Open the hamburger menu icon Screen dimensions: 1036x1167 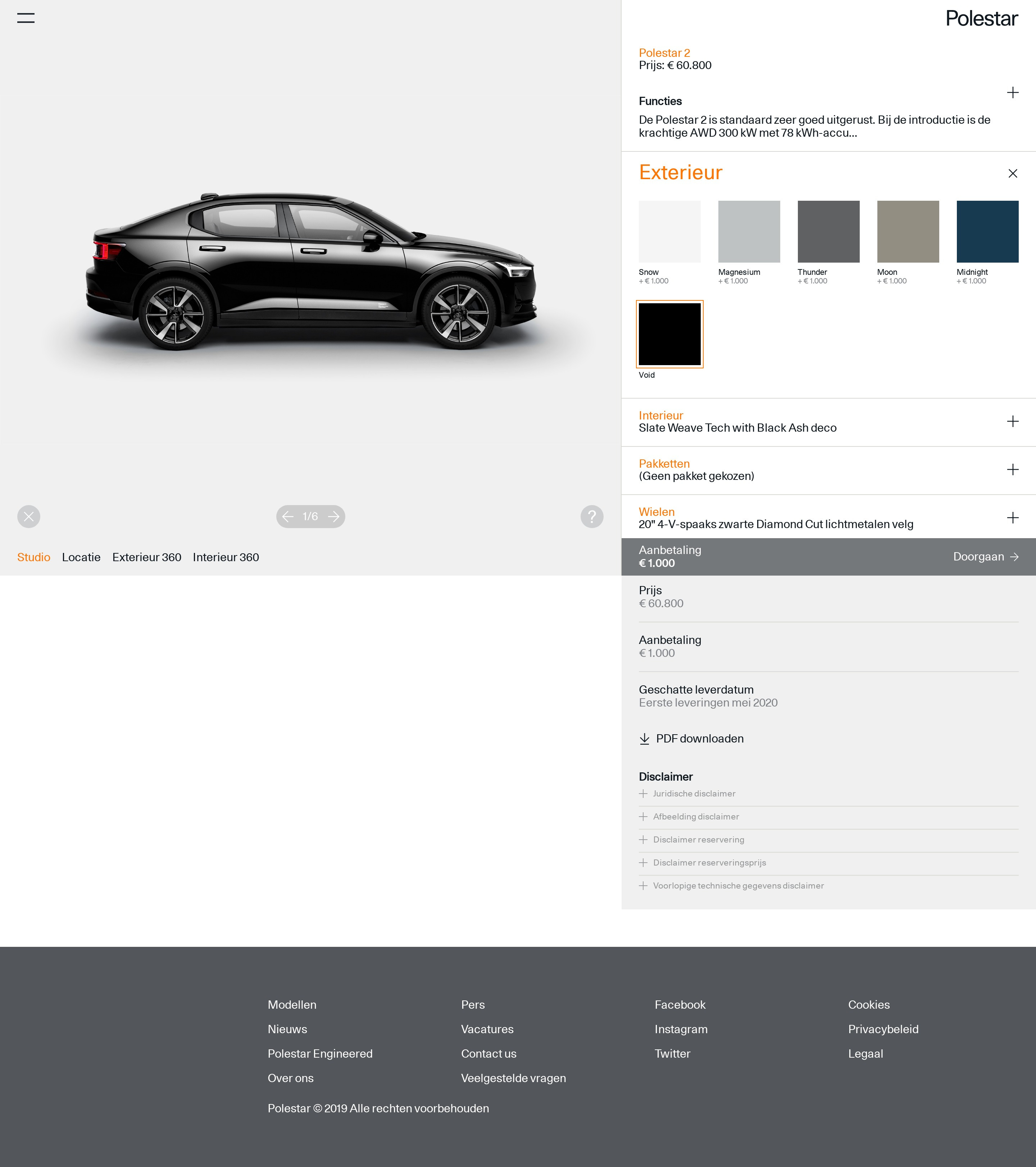point(26,18)
